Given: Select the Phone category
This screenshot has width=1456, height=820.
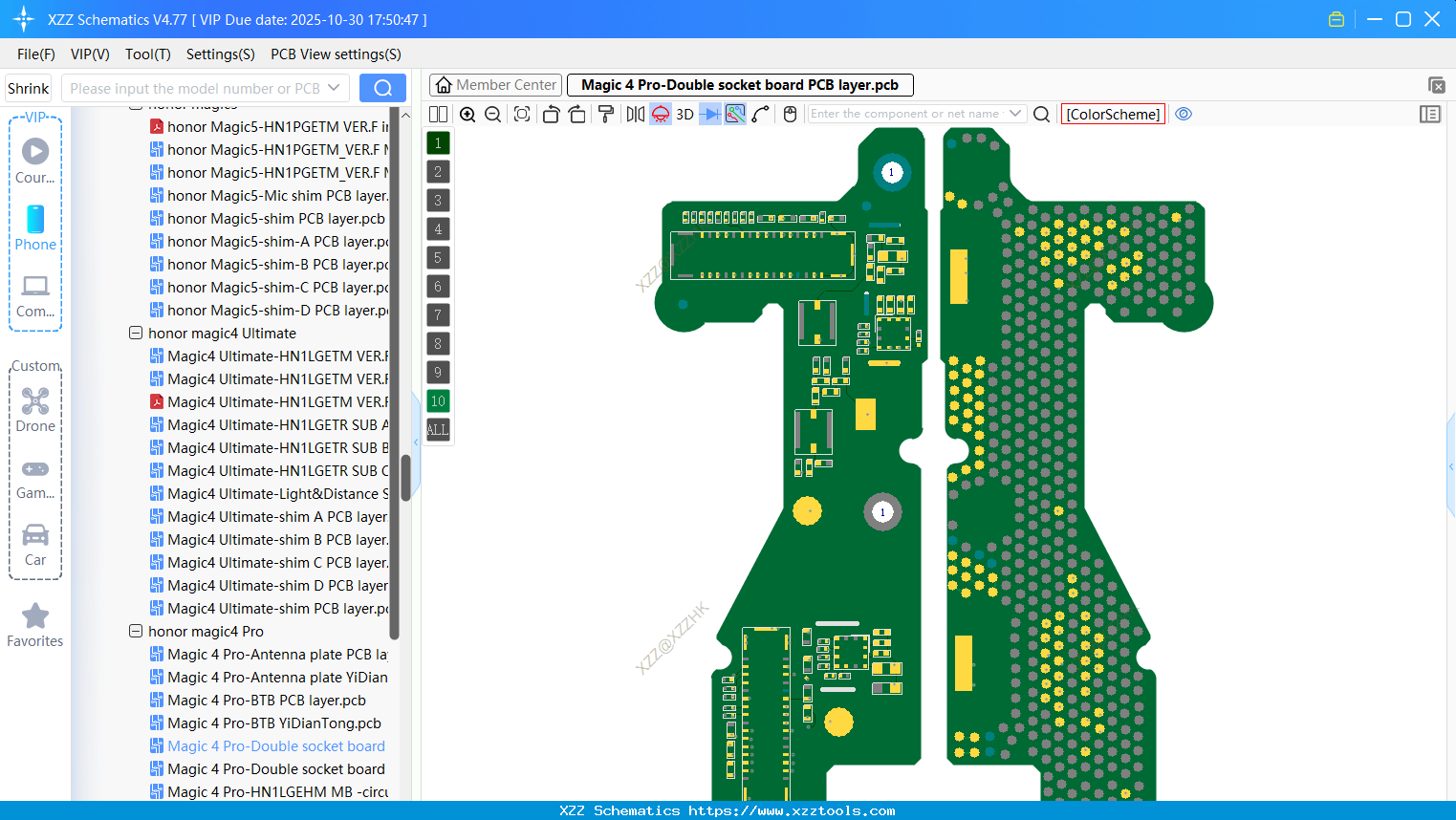Looking at the screenshot, I should tap(35, 228).
